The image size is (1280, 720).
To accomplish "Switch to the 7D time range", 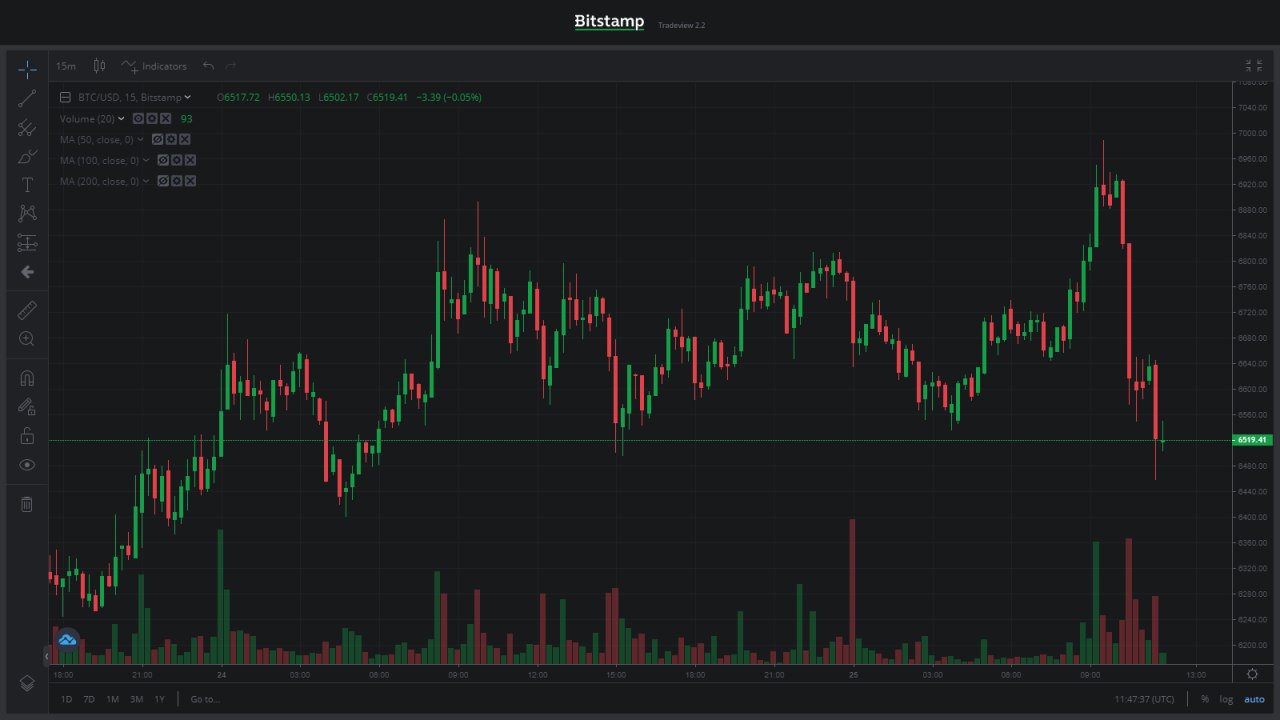I will 89,699.
